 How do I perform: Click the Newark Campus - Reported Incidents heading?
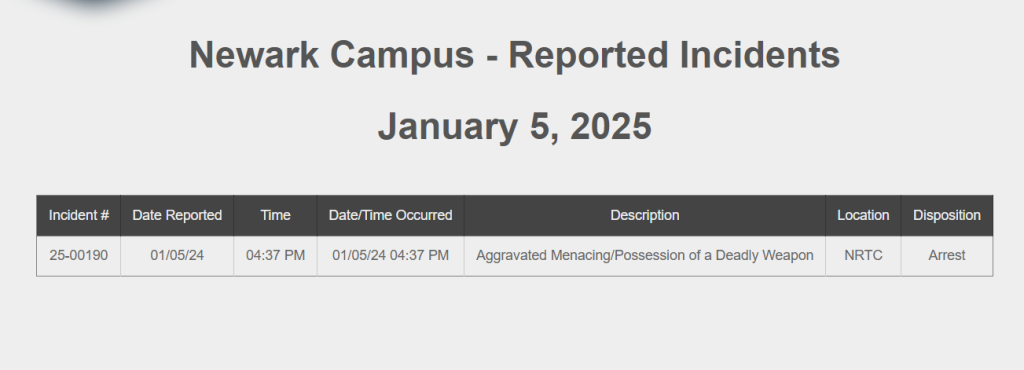(x=515, y=55)
